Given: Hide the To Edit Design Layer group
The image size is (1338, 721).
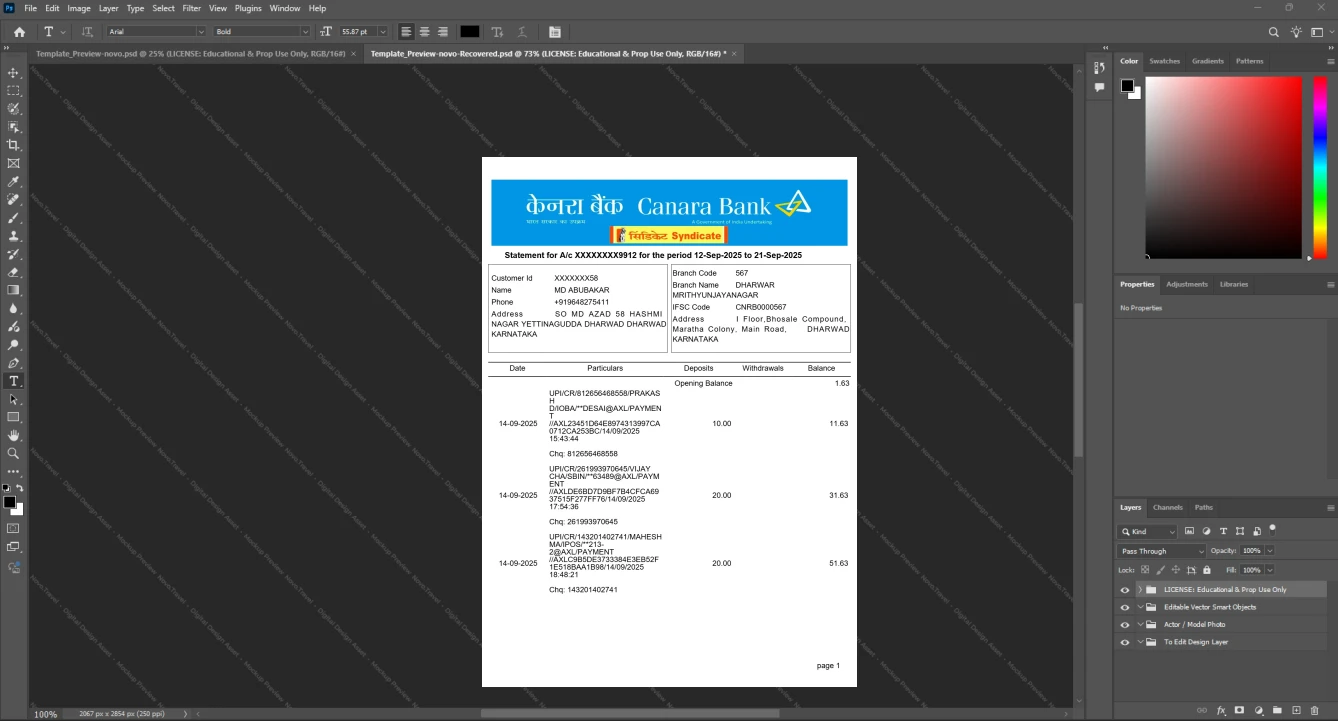Looking at the screenshot, I should [x=1125, y=642].
